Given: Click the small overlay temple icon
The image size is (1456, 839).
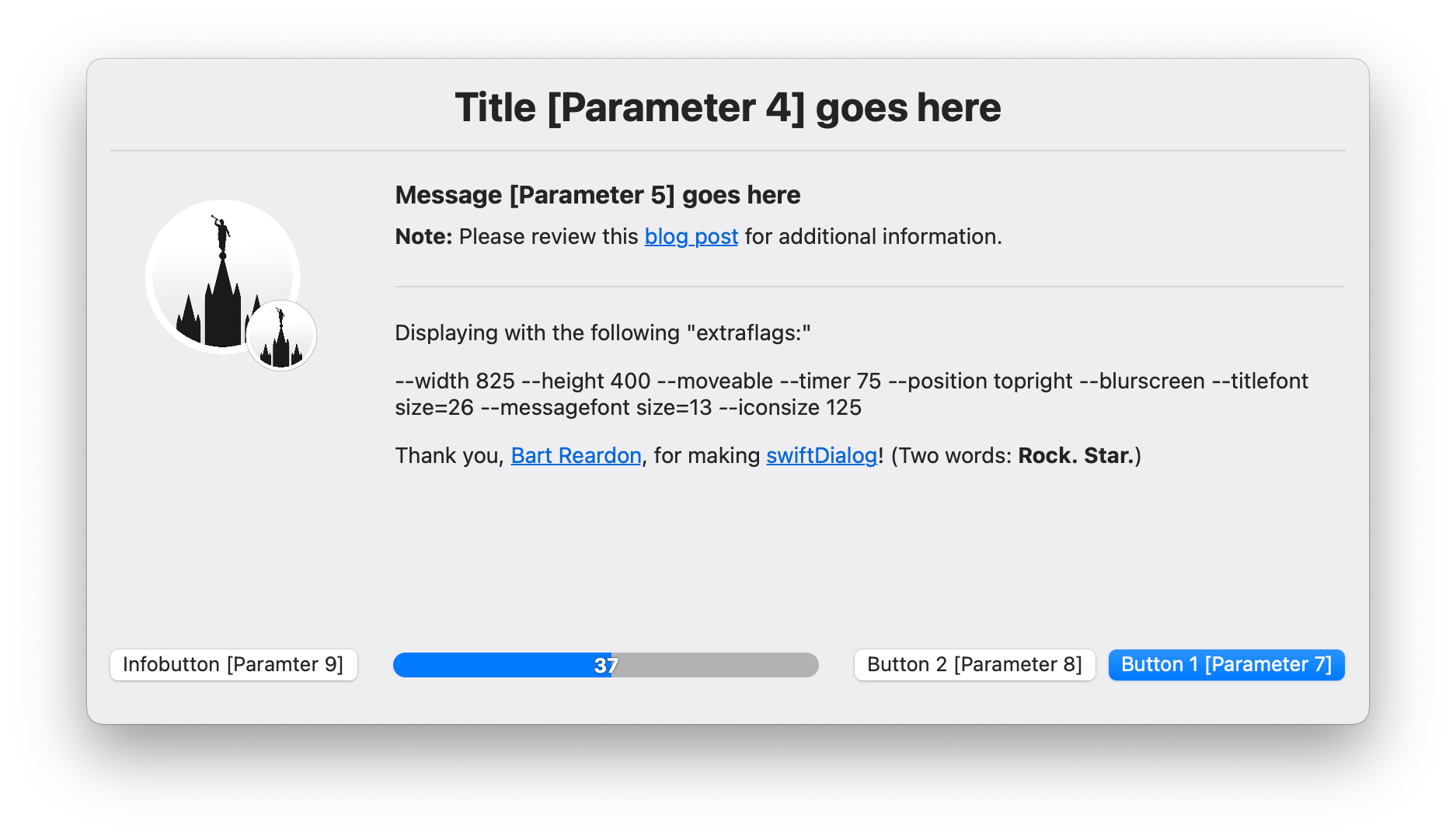Looking at the screenshot, I should click(281, 336).
